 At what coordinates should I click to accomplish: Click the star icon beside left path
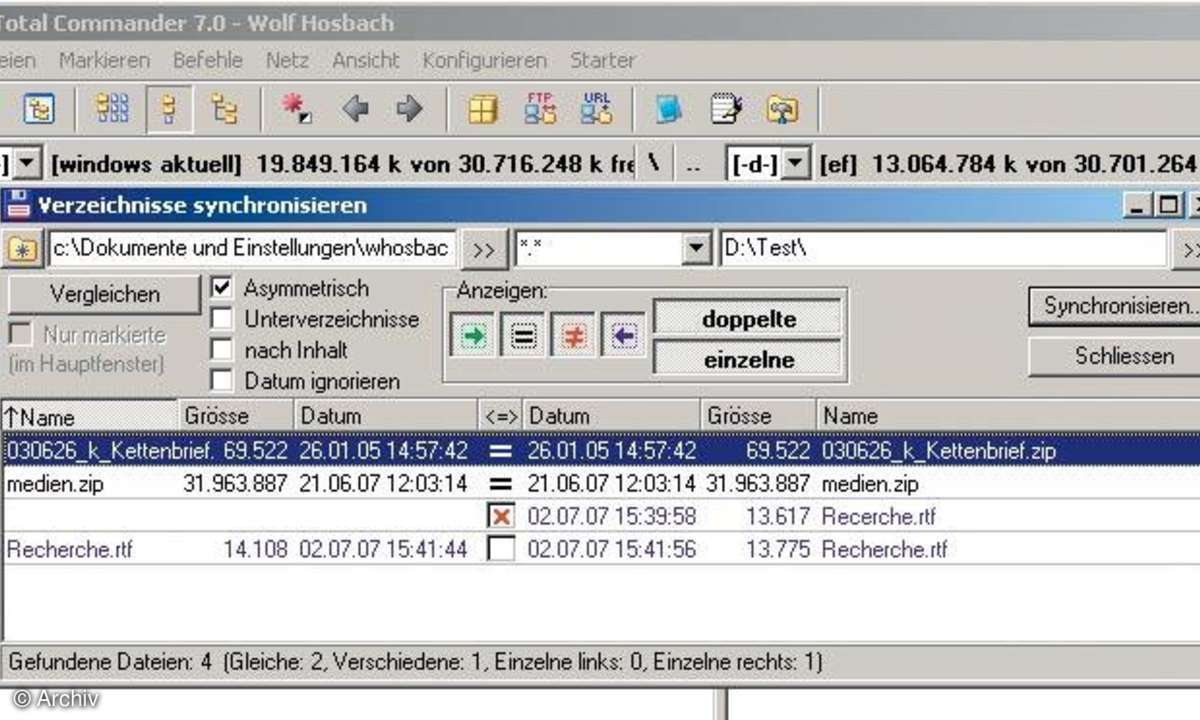pos(21,250)
